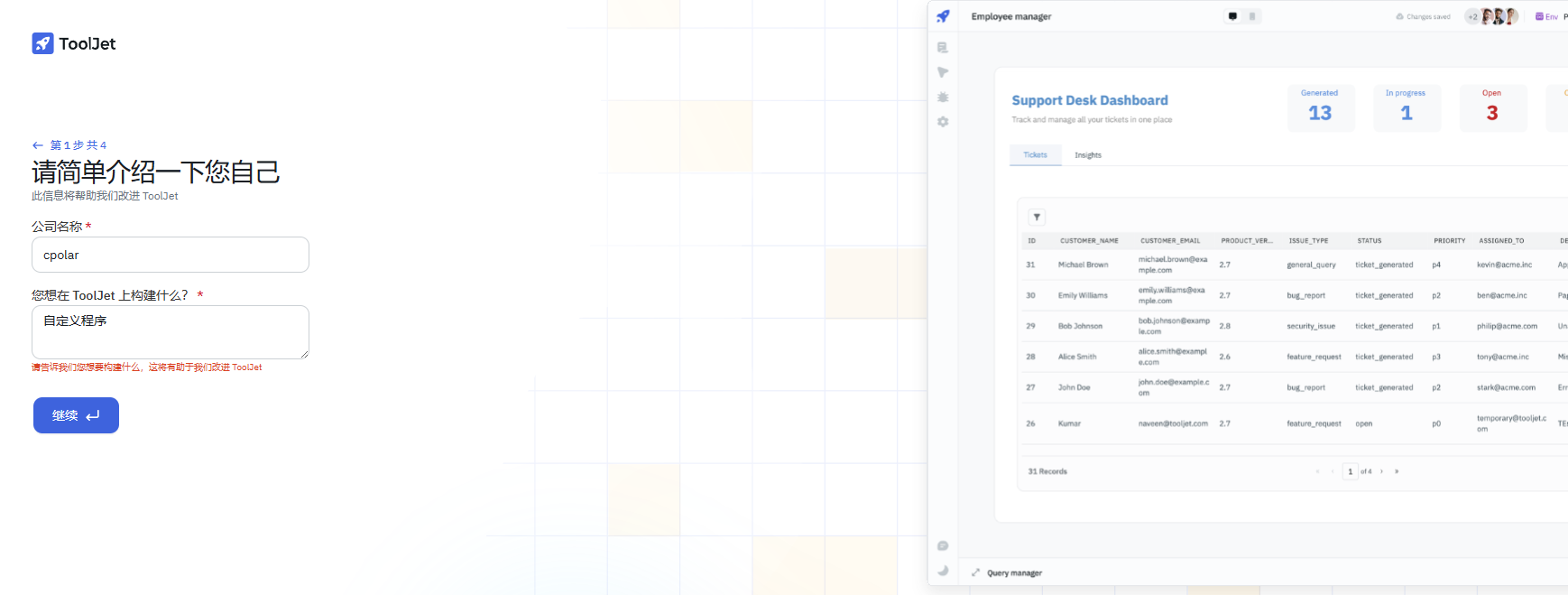Click the 继续 continue button

click(76, 415)
